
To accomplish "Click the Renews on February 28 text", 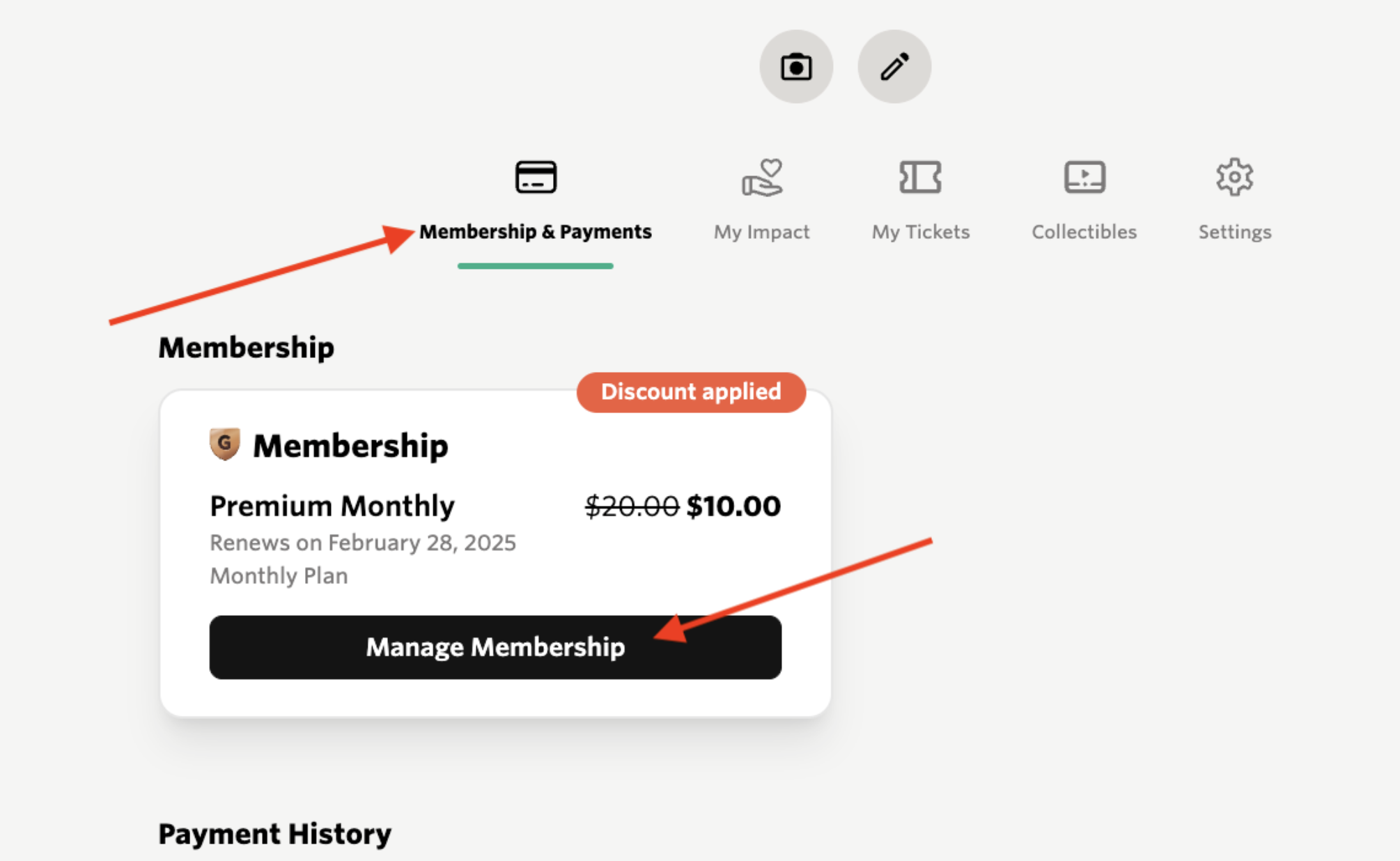I will [363, 543].
